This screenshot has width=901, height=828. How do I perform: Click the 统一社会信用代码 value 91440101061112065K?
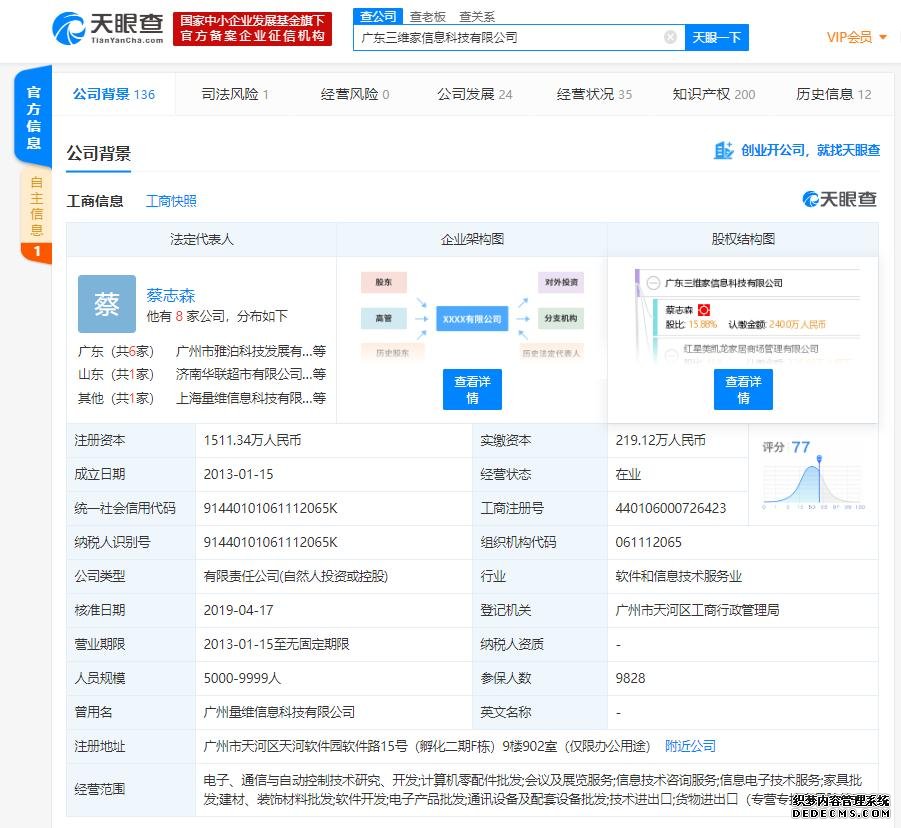271,508
